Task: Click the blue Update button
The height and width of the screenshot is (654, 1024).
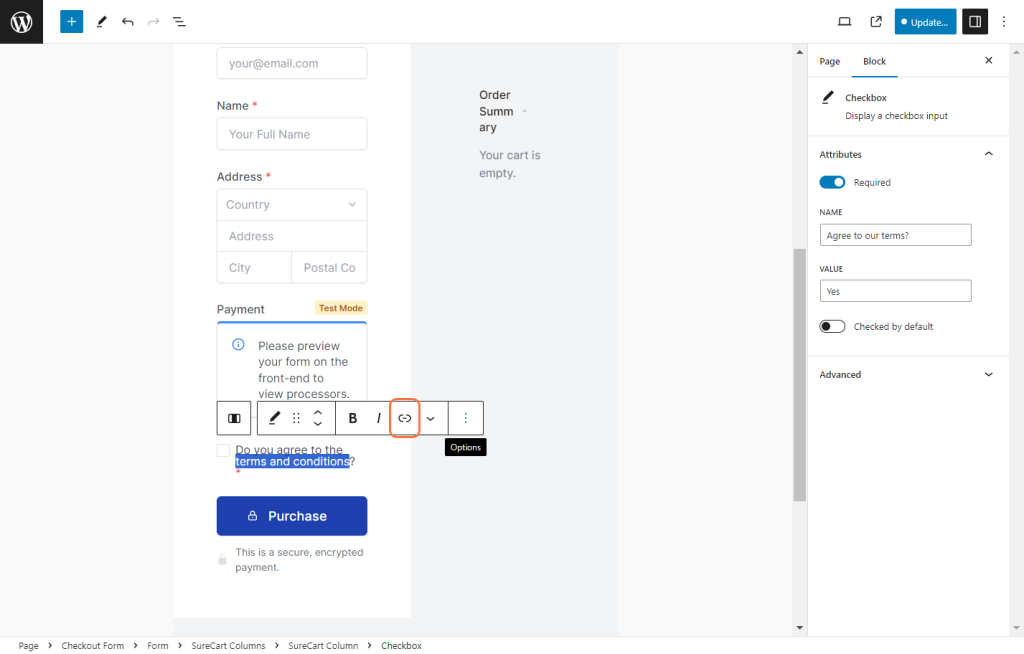Action: (x=925, y=21)
